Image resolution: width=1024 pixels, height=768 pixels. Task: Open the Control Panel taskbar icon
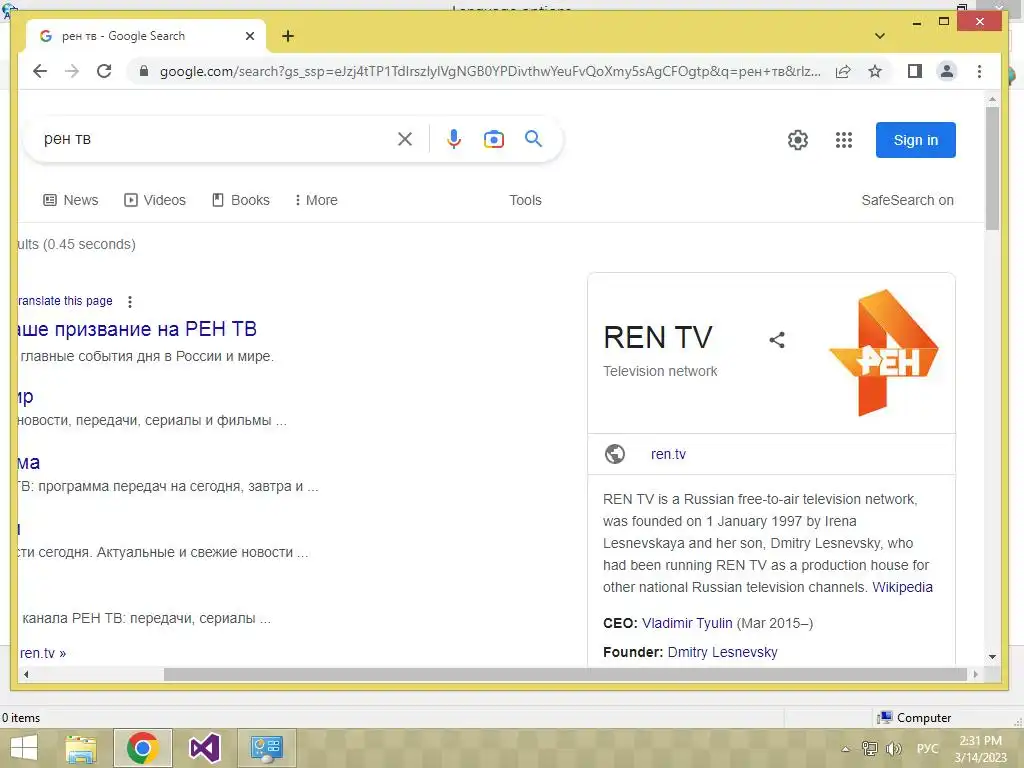[x=266, y=748]
